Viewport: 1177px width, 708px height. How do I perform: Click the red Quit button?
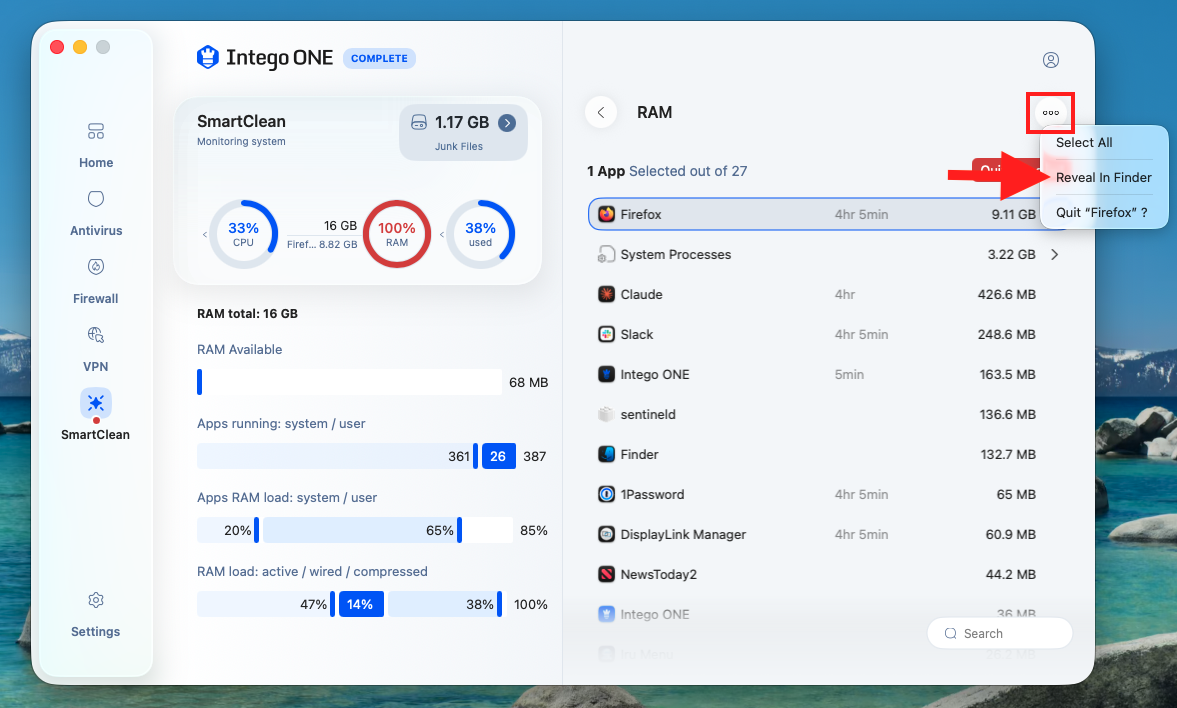tap(1005, 170)
